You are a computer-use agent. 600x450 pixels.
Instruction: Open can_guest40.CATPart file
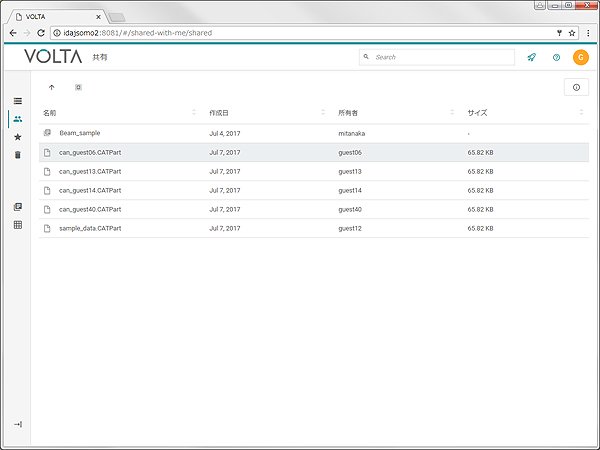(90, 209)
